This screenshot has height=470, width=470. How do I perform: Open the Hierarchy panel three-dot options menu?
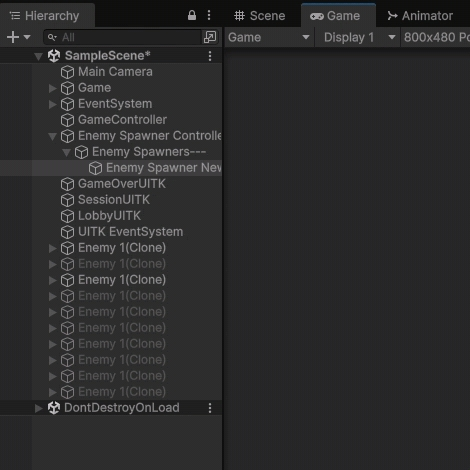[209, 15]
